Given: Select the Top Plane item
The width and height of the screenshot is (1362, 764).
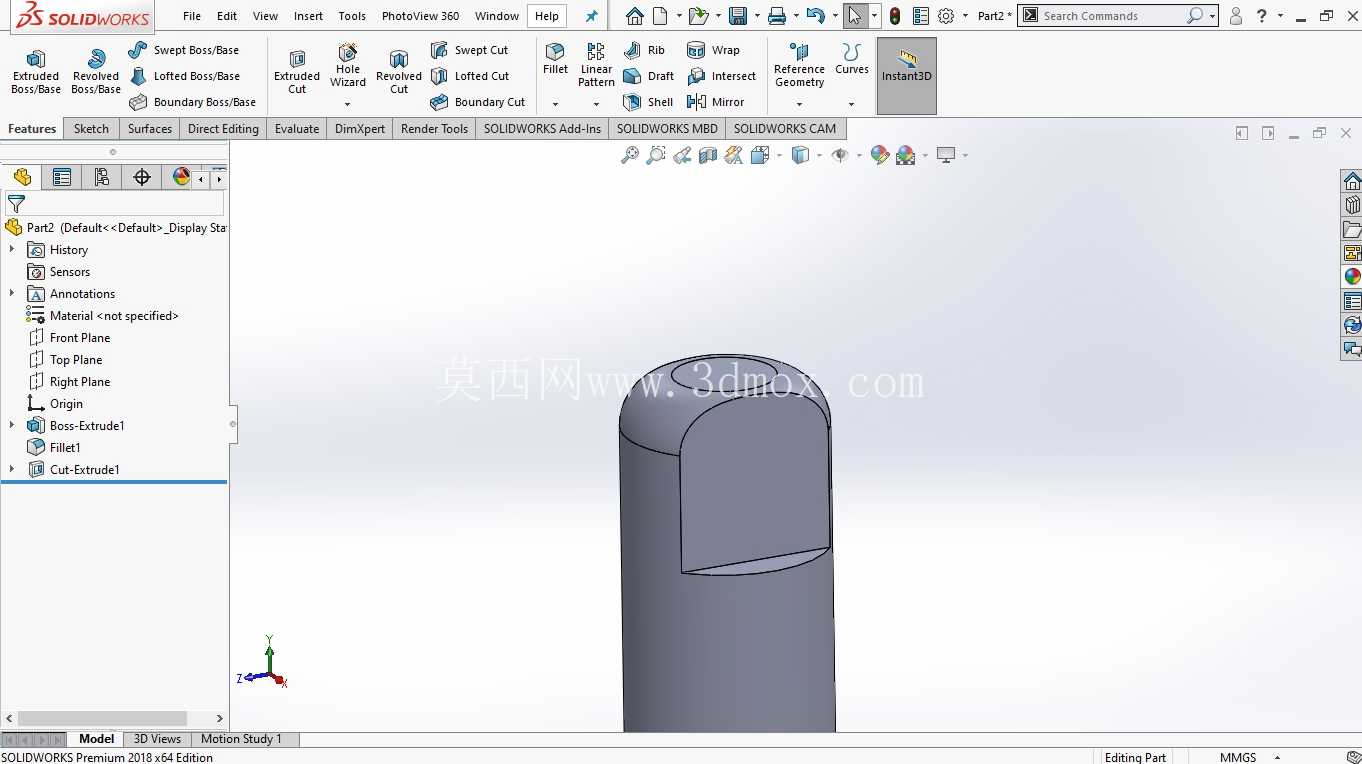Looking at the screenshot, I should tap(76, 360).
